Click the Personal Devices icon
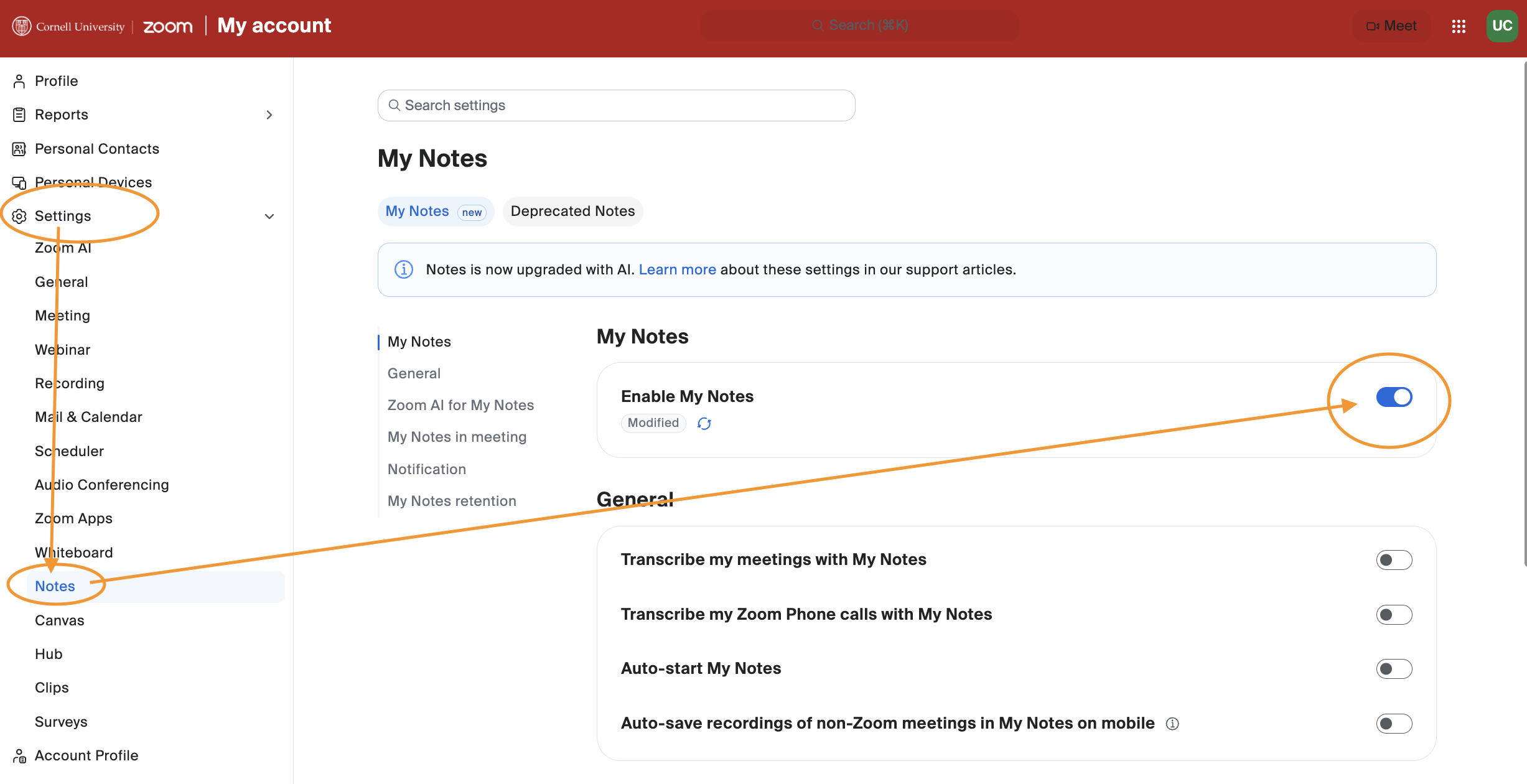Screen dimensions: 1527x784 (19, 182)
